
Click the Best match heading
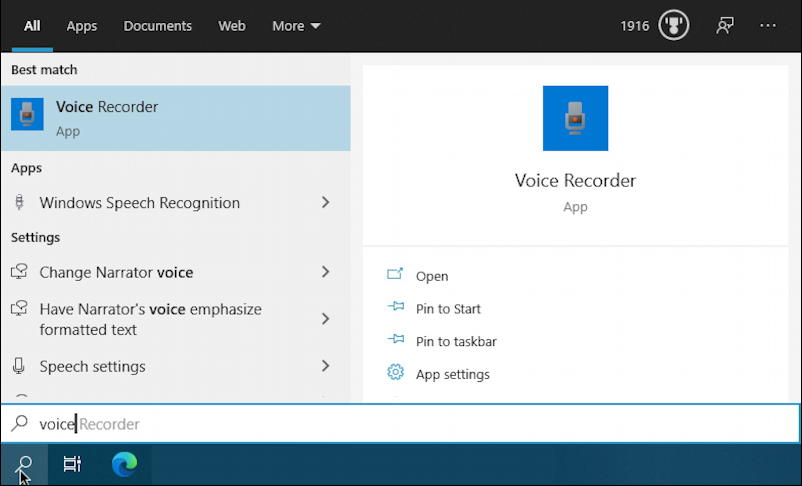pyautogui.click(x=44, y=70)
